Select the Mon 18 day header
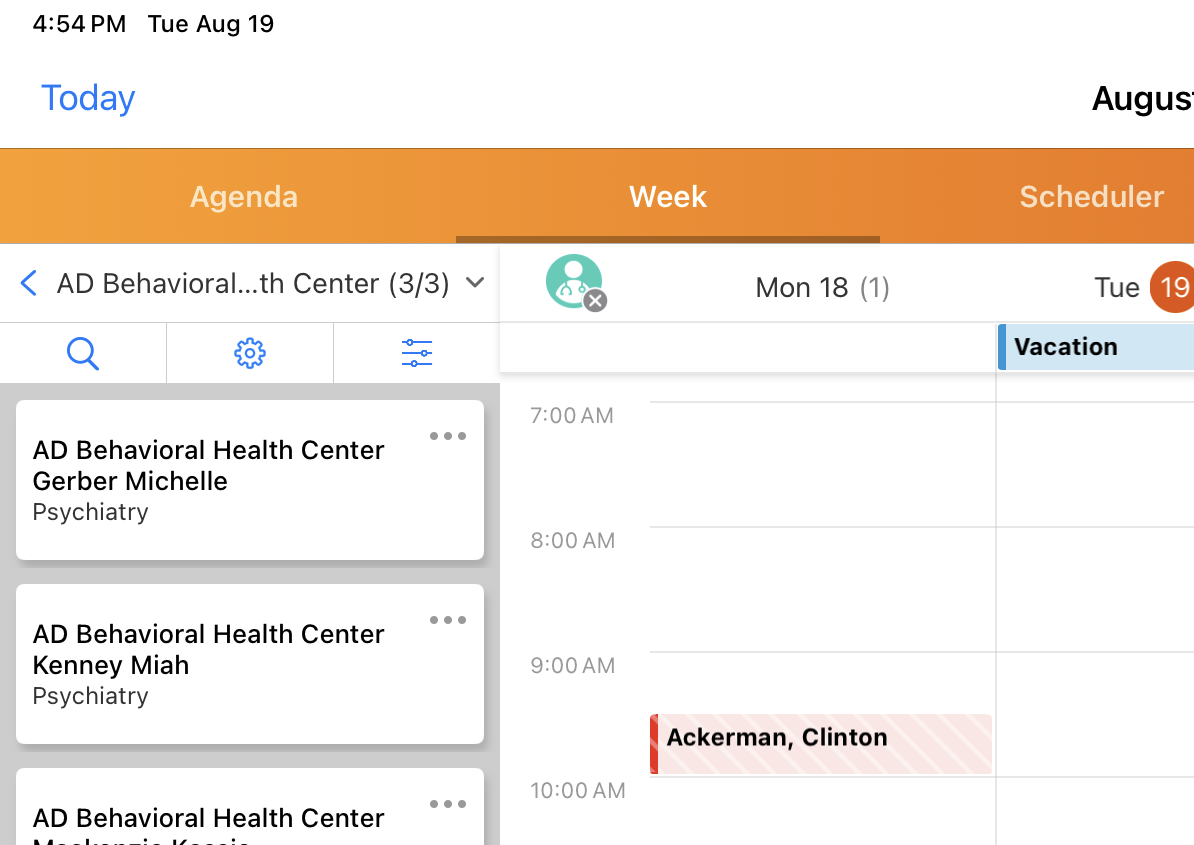The image size is (1194, 845). (822, 288)
